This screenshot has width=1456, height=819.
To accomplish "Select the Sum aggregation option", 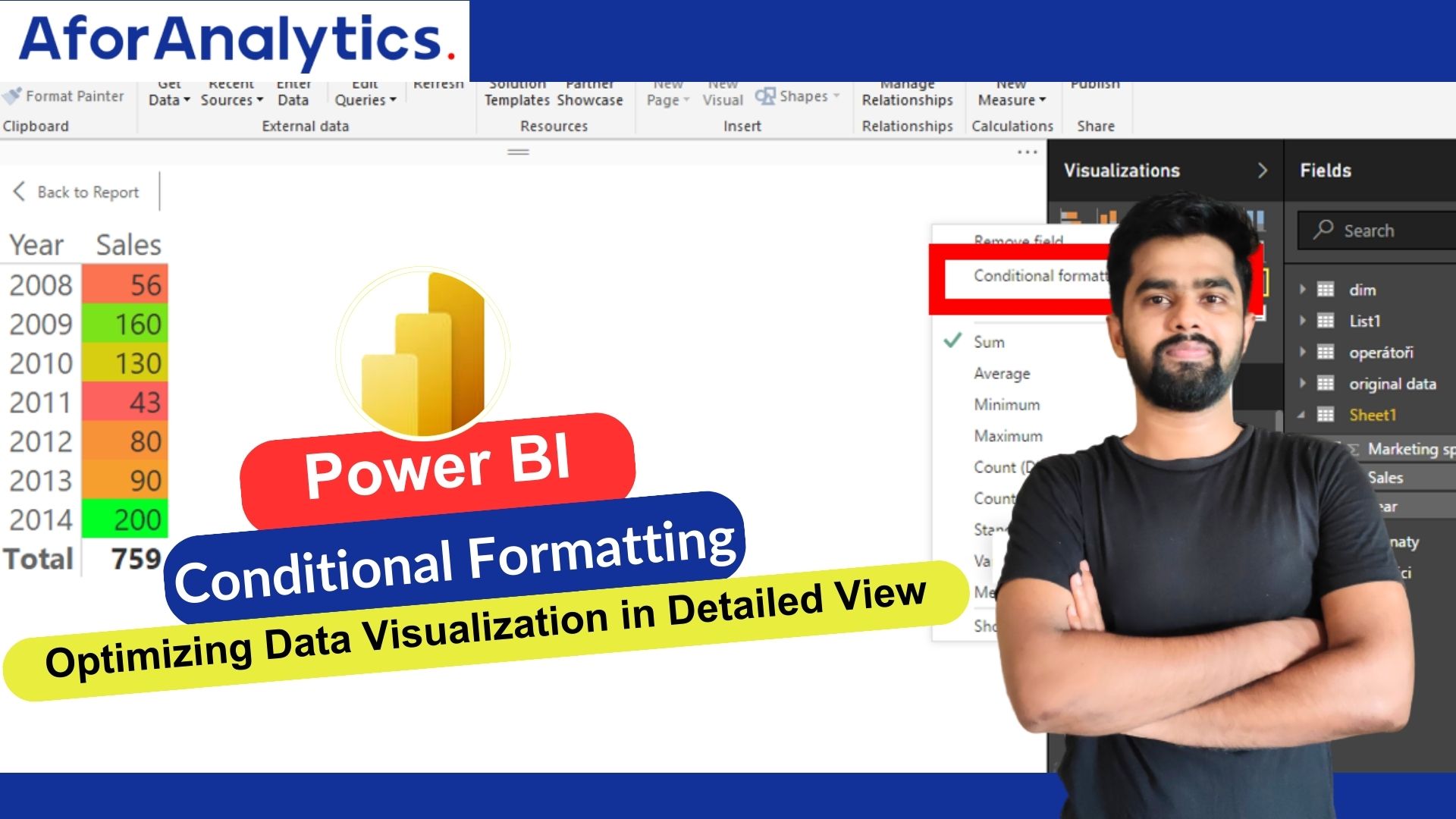I will (x=988, y=341).
